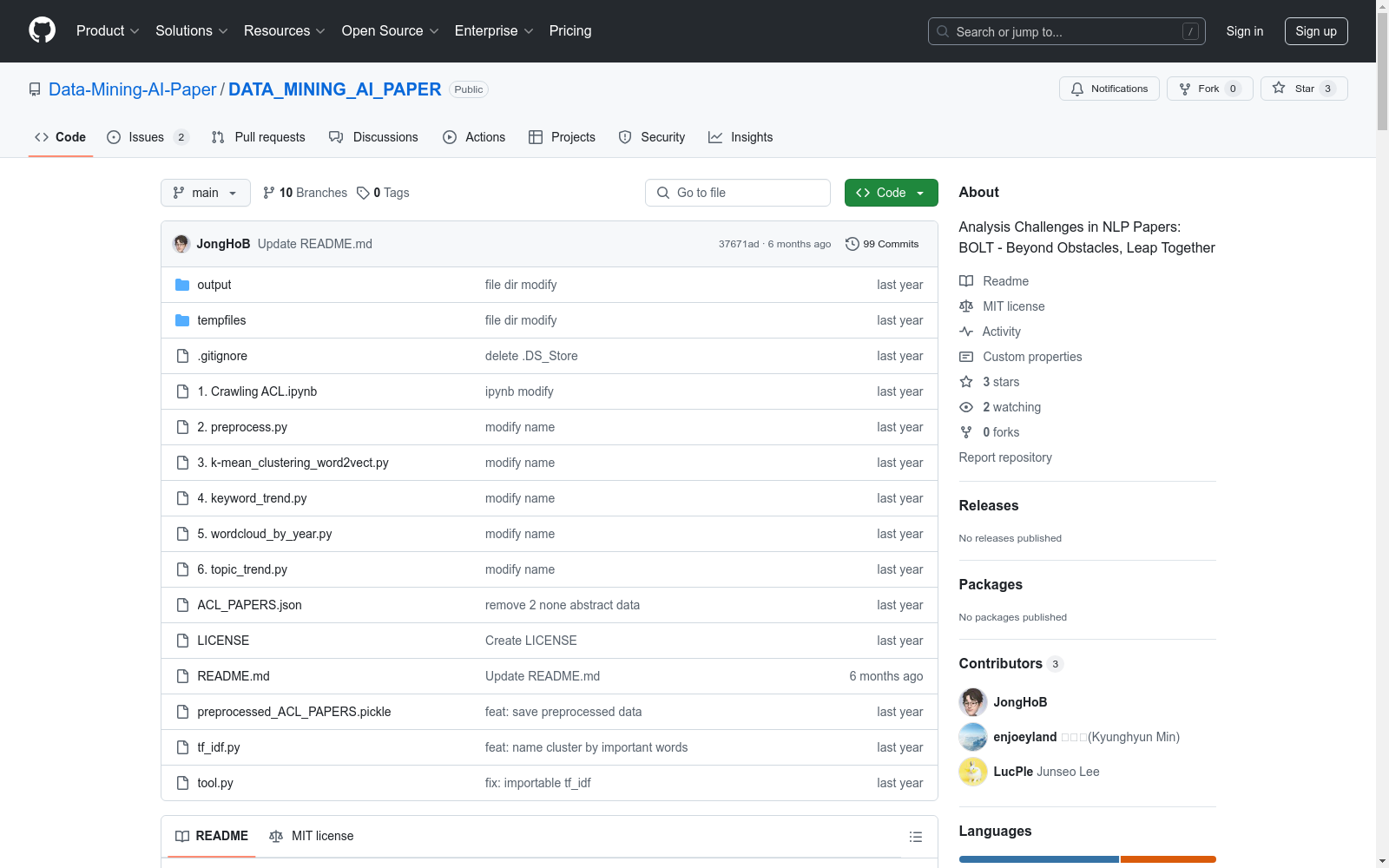Open the Actions tab
The width and height of the screenshot is (1389, 868).
tap(474, 137)
